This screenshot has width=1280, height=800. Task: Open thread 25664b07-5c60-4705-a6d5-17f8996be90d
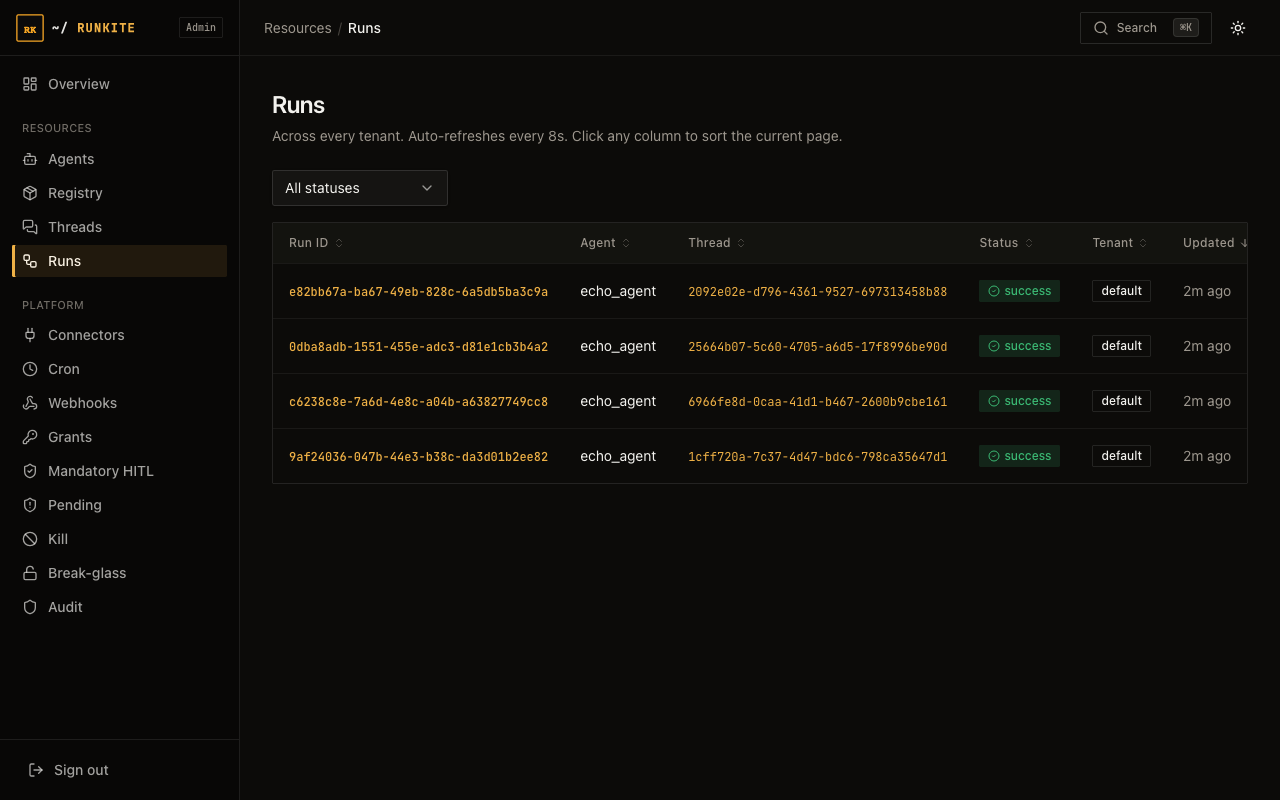click(817, 347)
